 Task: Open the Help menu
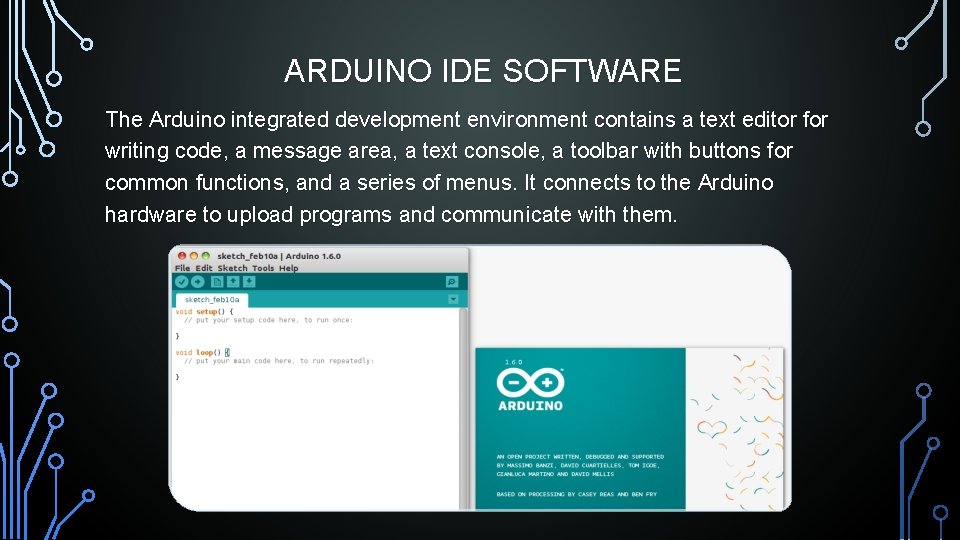[288, 268]
